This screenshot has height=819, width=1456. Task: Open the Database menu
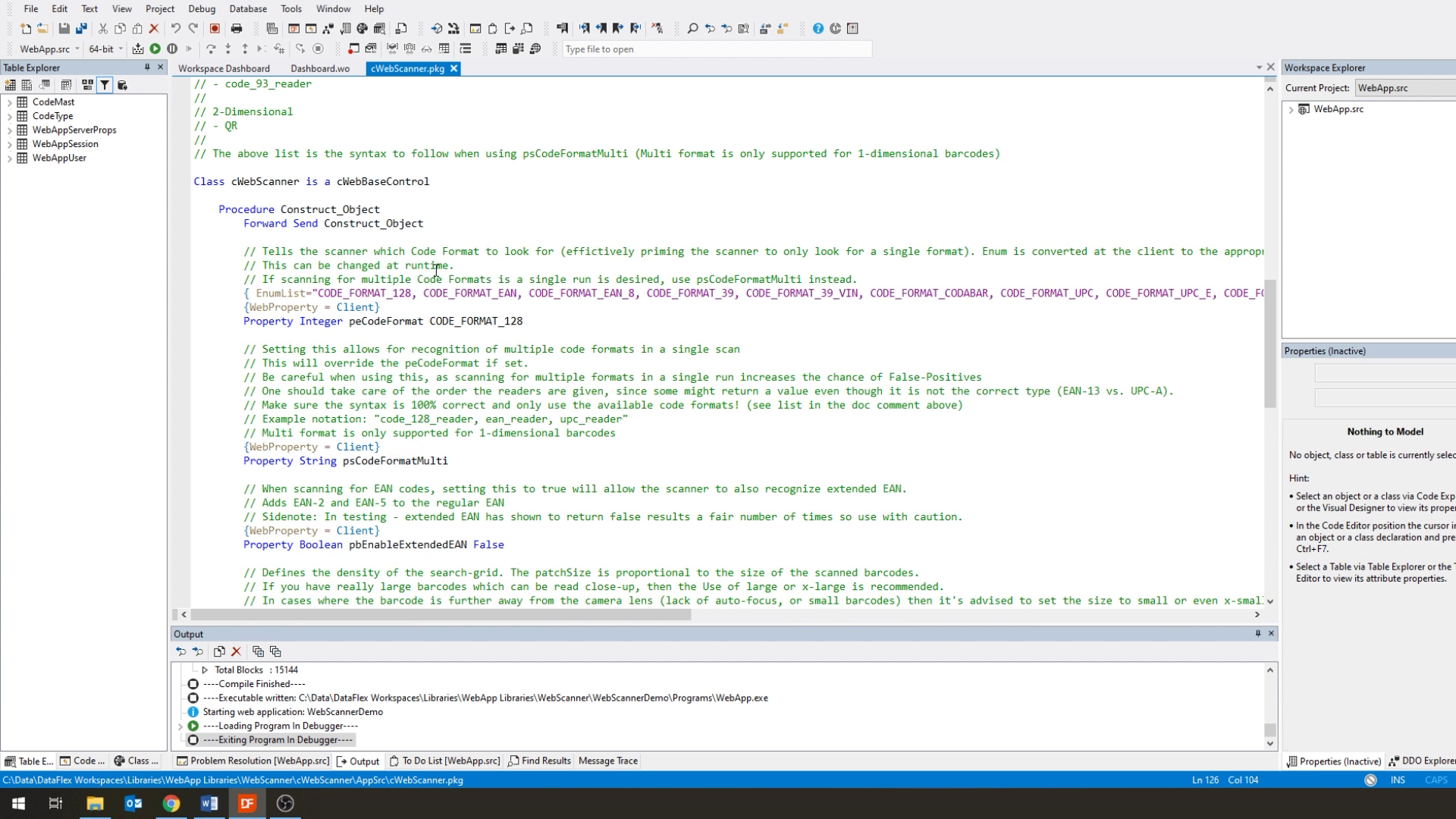[x=248, y=9]
